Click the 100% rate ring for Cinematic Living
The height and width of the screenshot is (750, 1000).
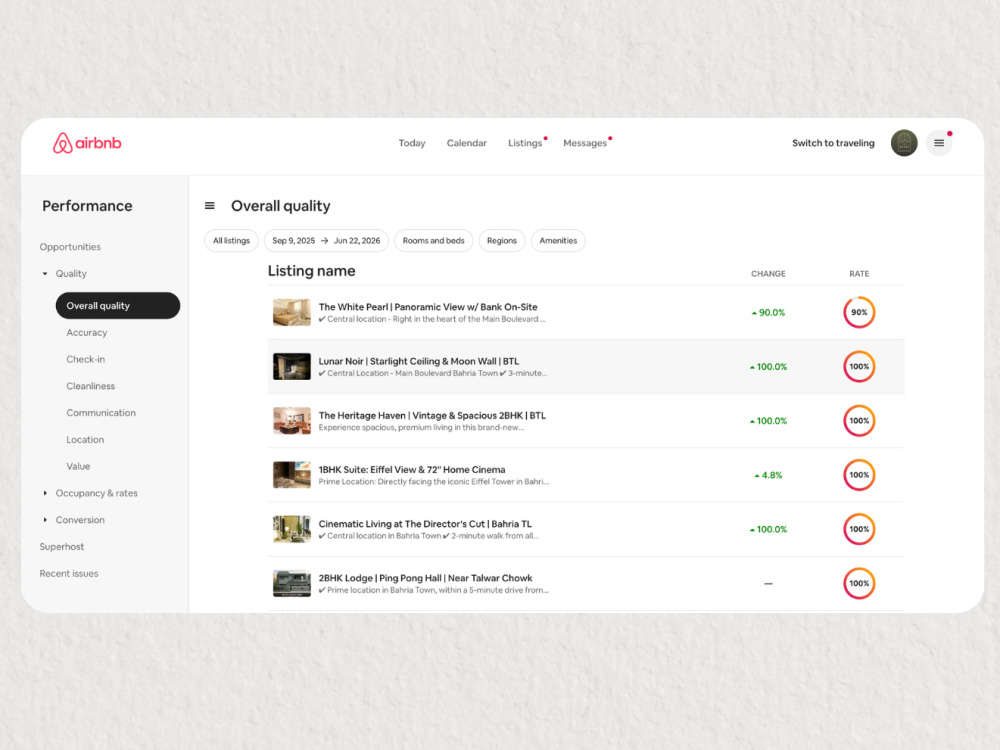pos(859,529)
